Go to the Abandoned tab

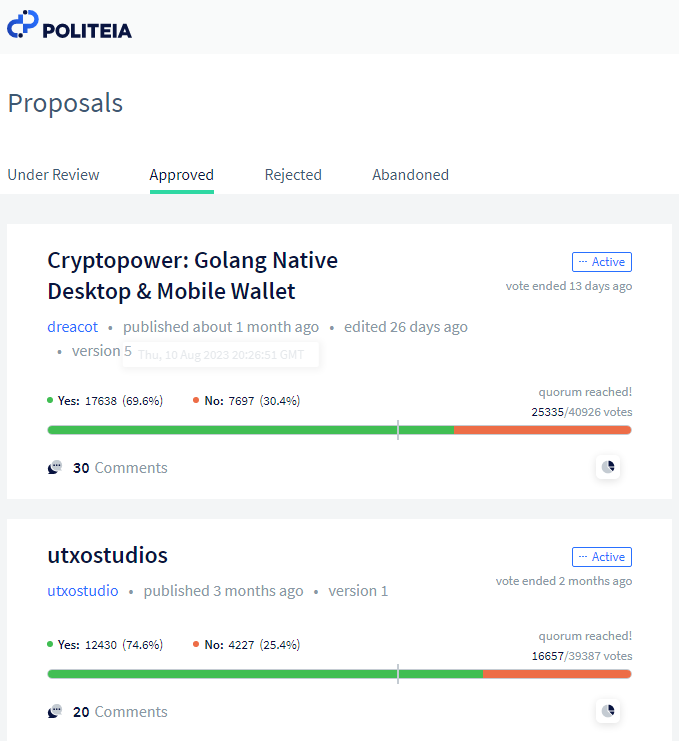410,175
